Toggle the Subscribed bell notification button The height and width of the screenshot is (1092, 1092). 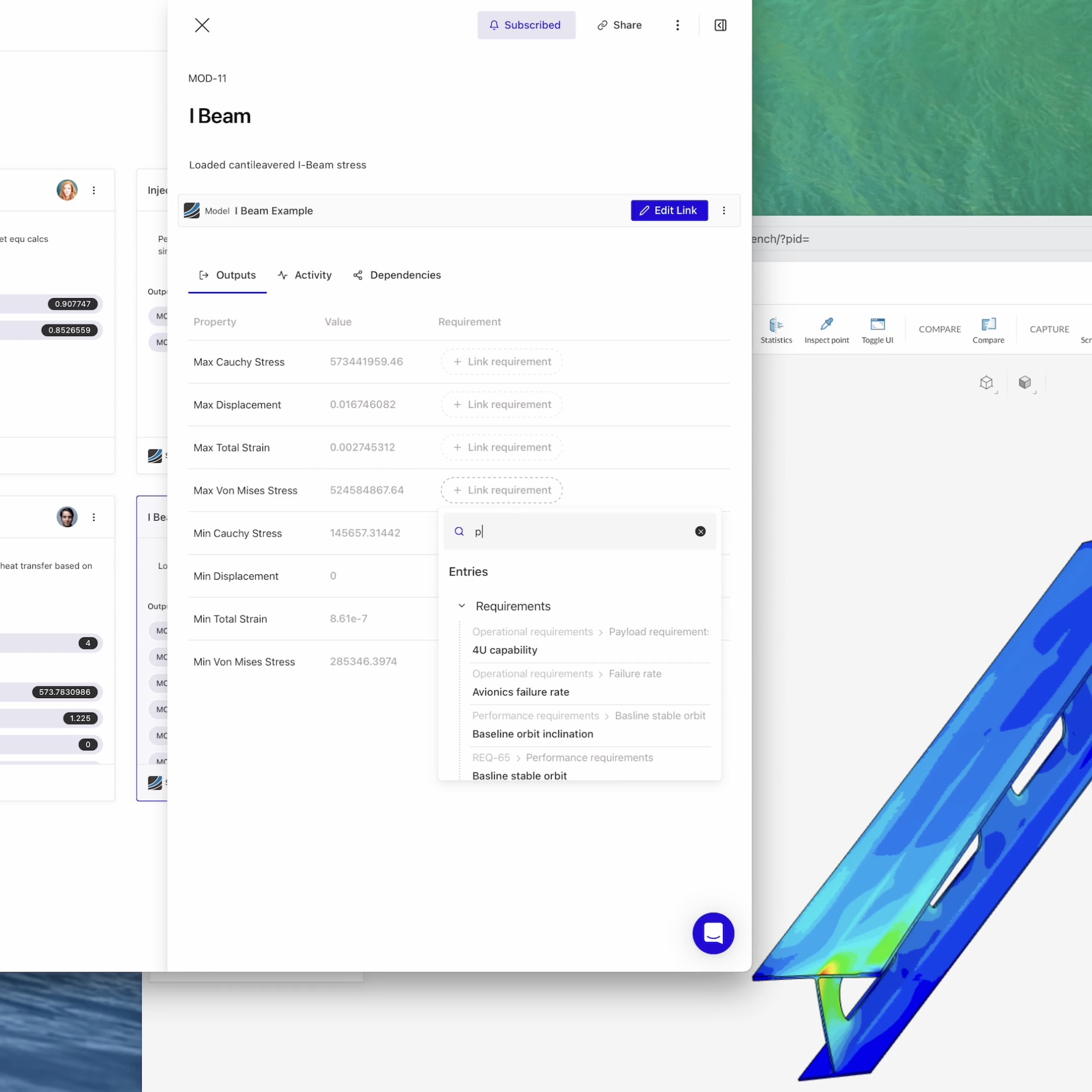tap(525, 25)
